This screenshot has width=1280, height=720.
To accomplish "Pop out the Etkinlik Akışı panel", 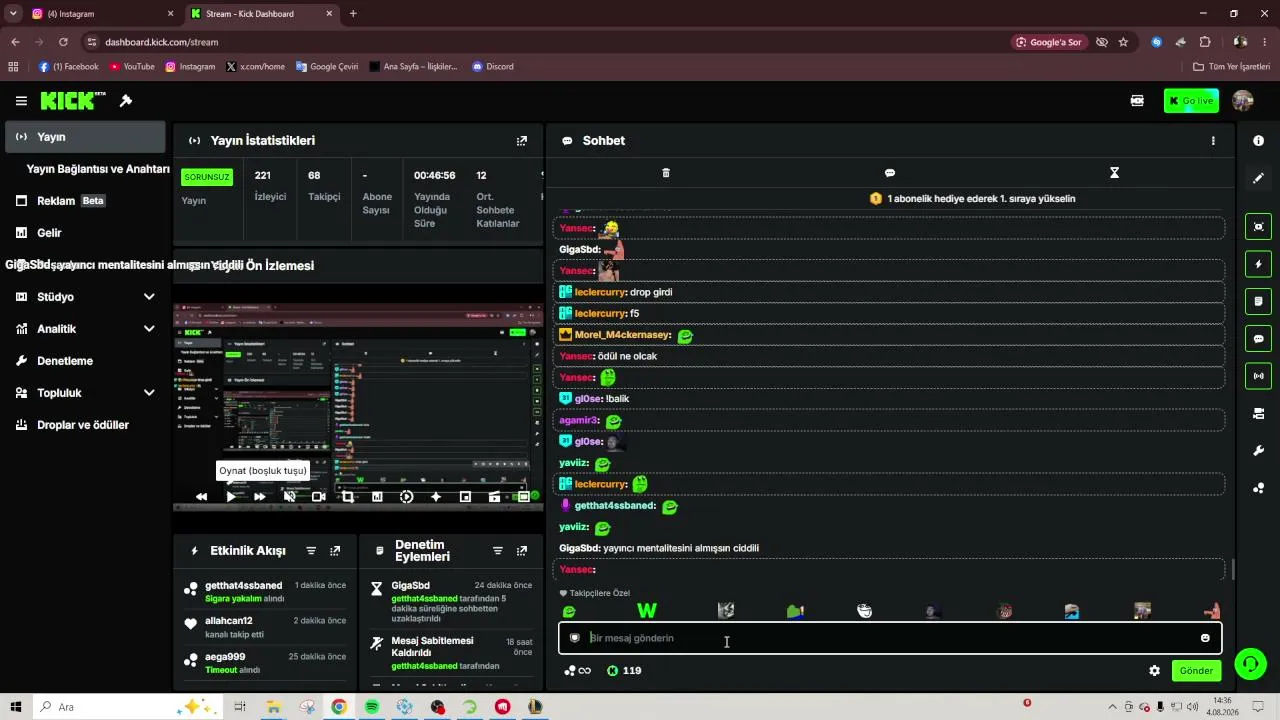I will point(335,551).
